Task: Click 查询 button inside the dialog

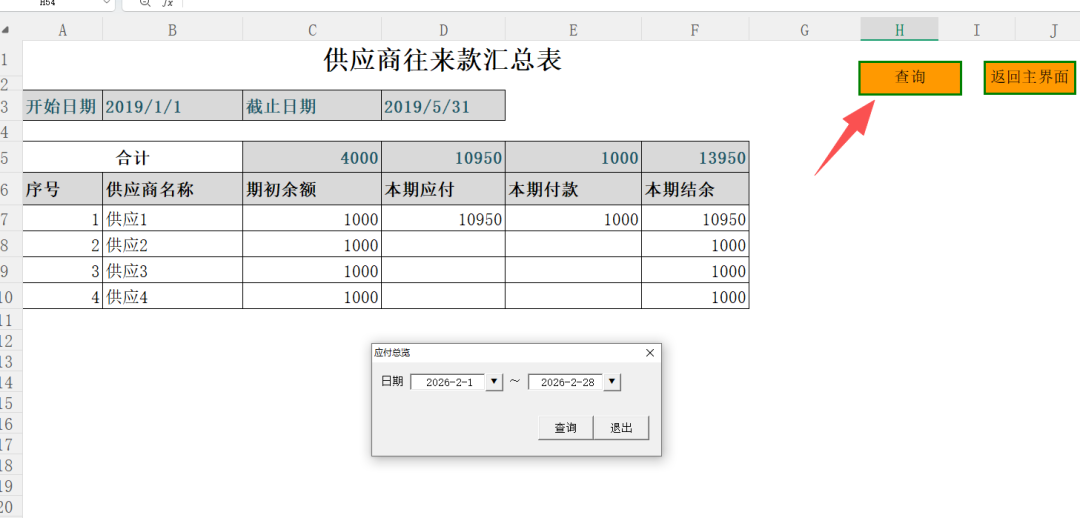Action: 565,428
